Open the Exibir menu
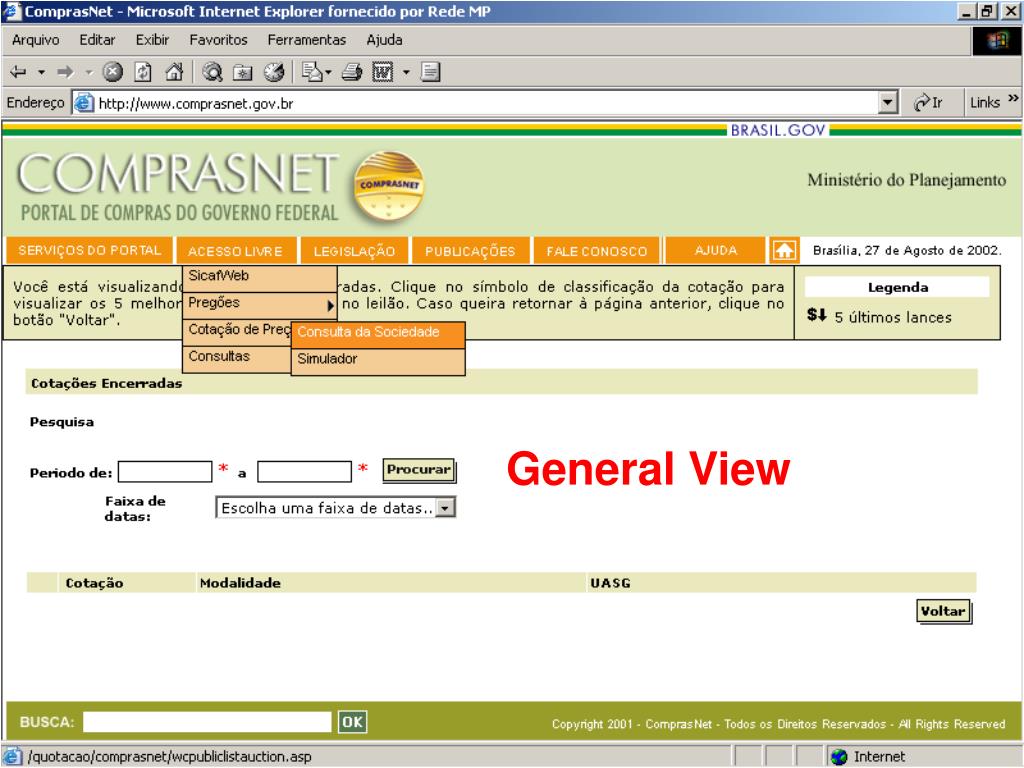 (x=152, y=40)
